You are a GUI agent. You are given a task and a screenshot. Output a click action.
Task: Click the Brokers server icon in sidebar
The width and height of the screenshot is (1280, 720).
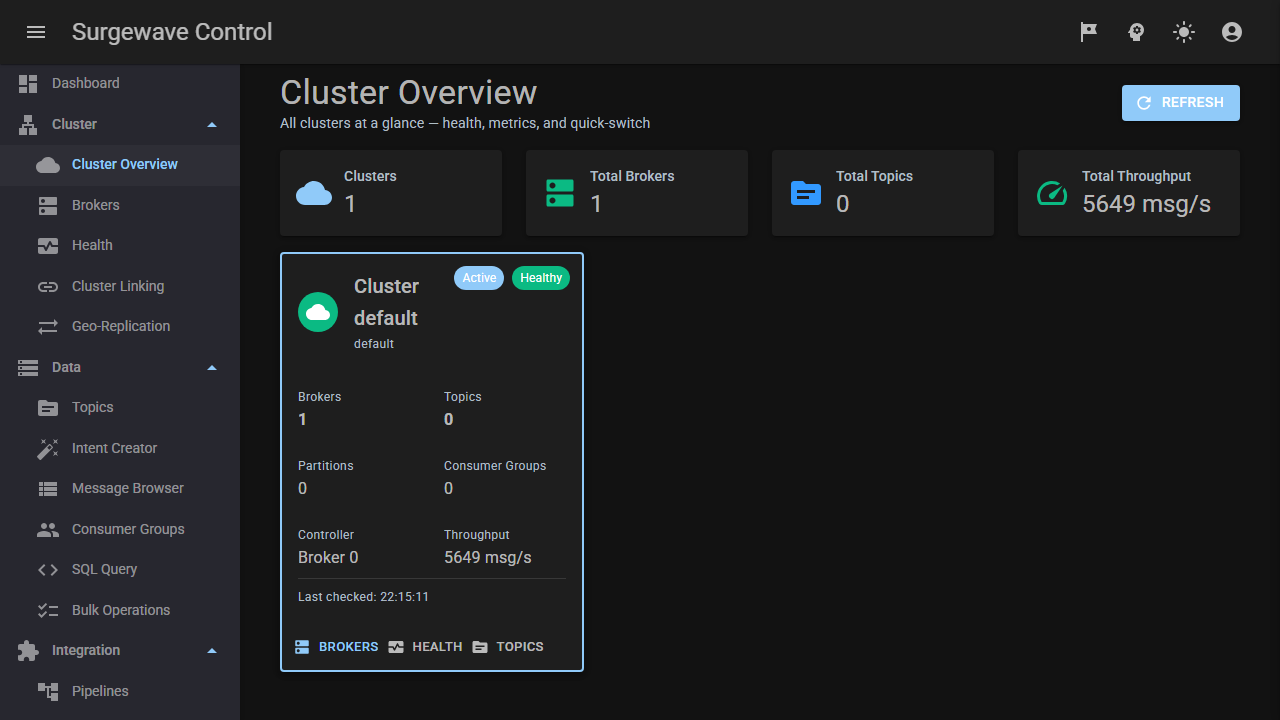point(48,206)
